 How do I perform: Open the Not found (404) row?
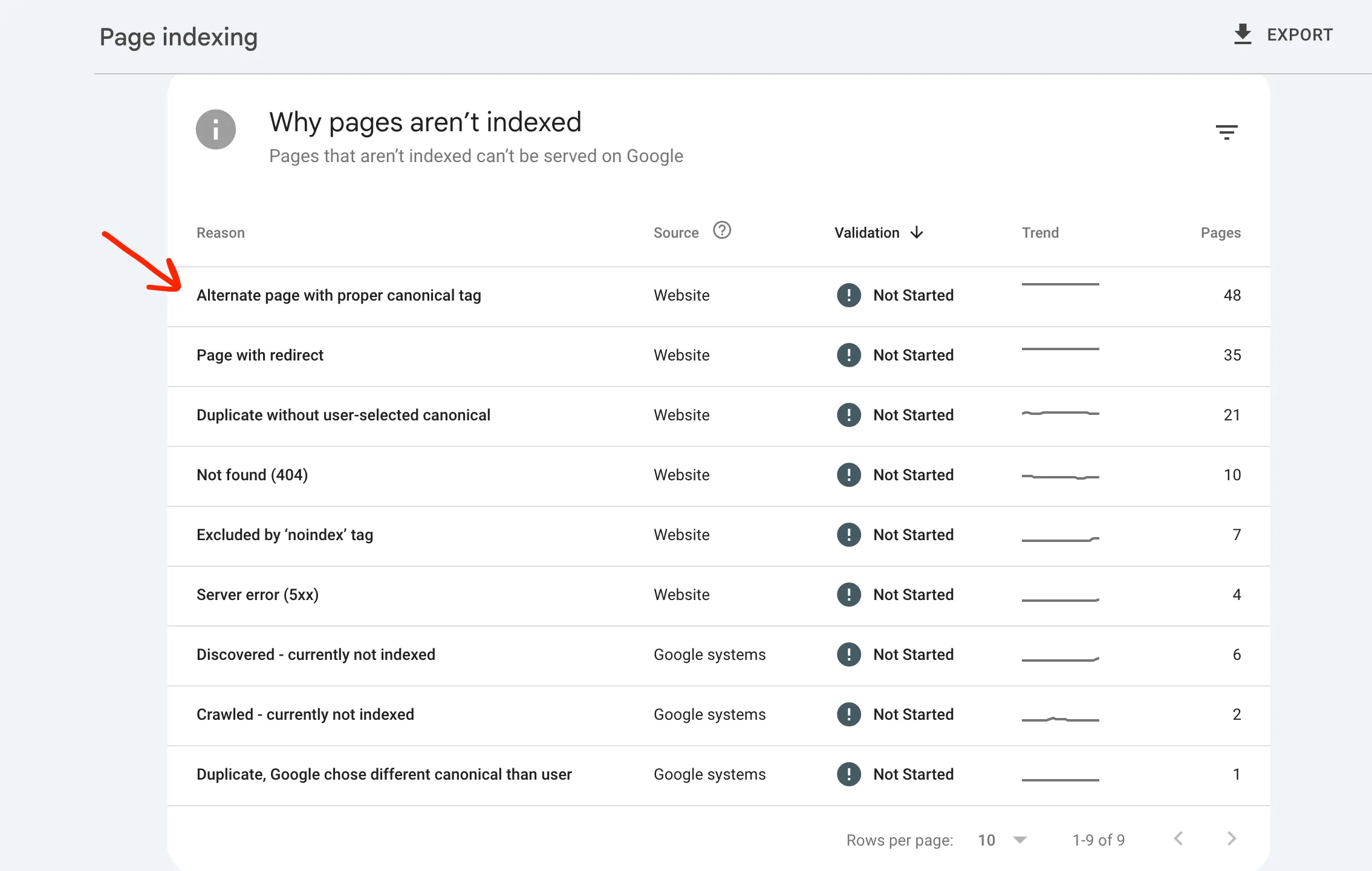tap(718, 476)
